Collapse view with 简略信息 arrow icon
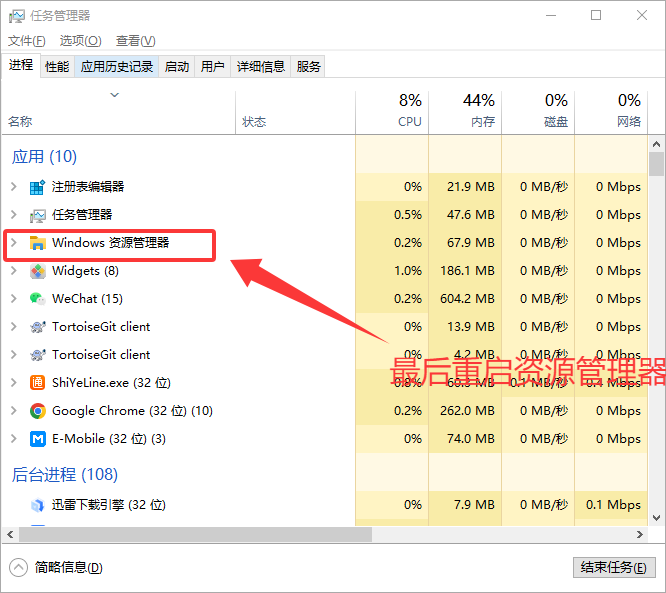The width and height of the screenshot is (666, 593). pyautogui.click(x=18, y=568)
